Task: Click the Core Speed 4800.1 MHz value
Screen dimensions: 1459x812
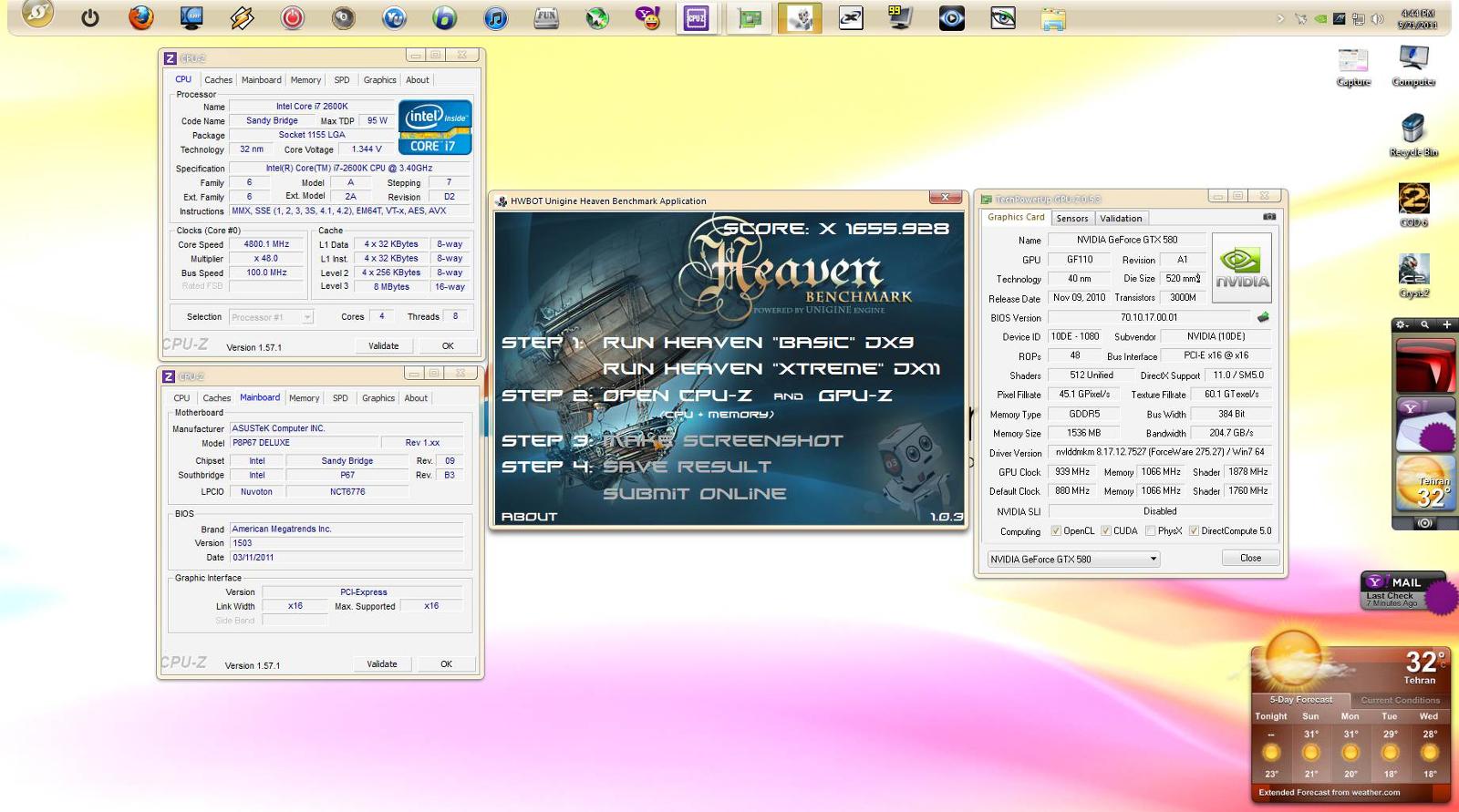Action: point(266,244)
